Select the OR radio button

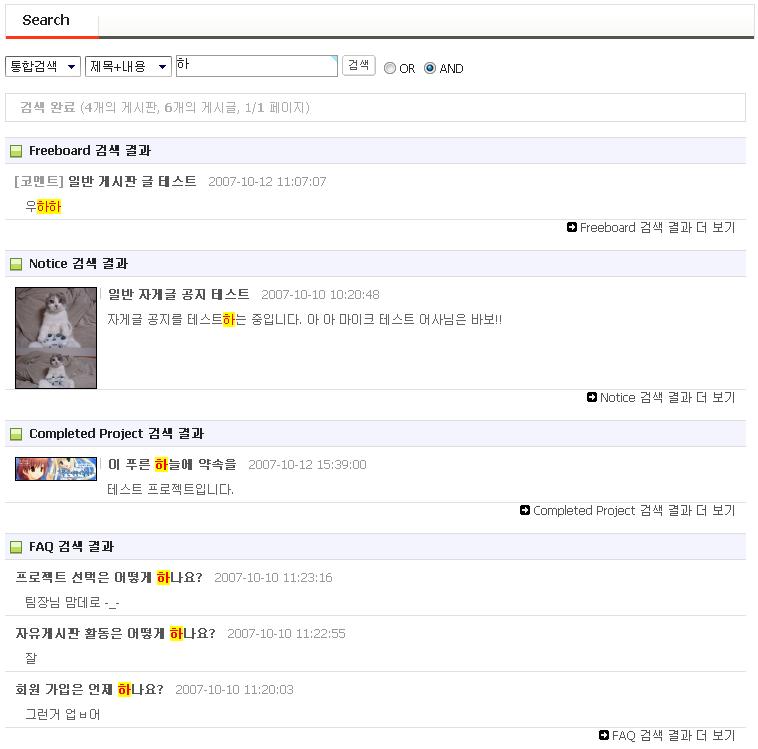390,68
